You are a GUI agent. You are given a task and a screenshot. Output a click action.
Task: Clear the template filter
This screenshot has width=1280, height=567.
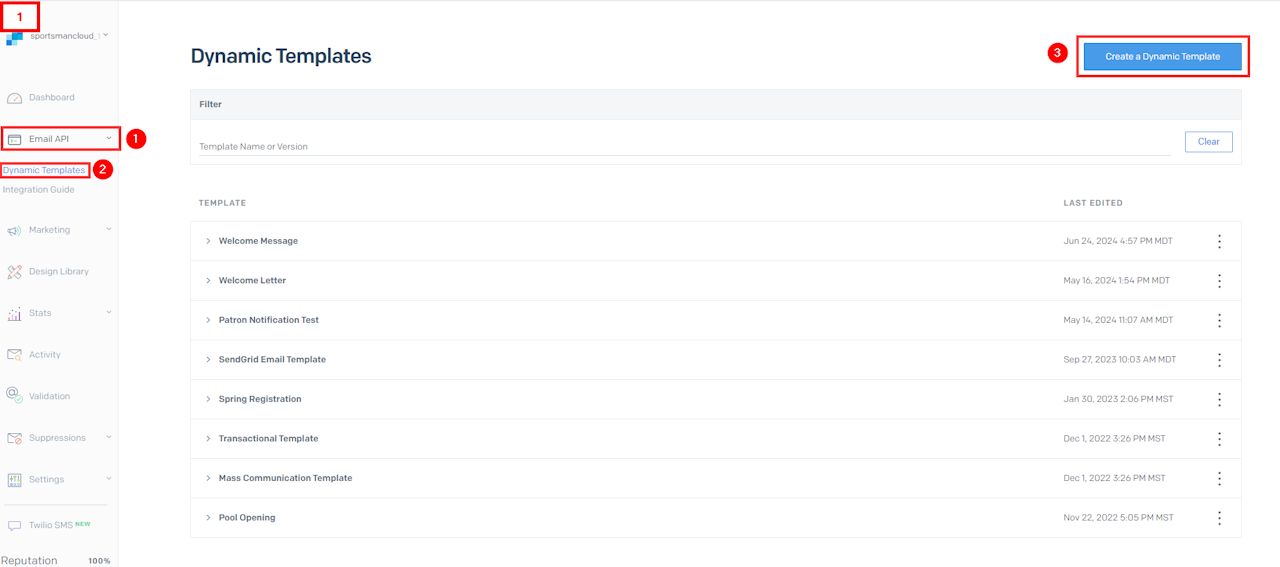click(x=1208, y=142)
